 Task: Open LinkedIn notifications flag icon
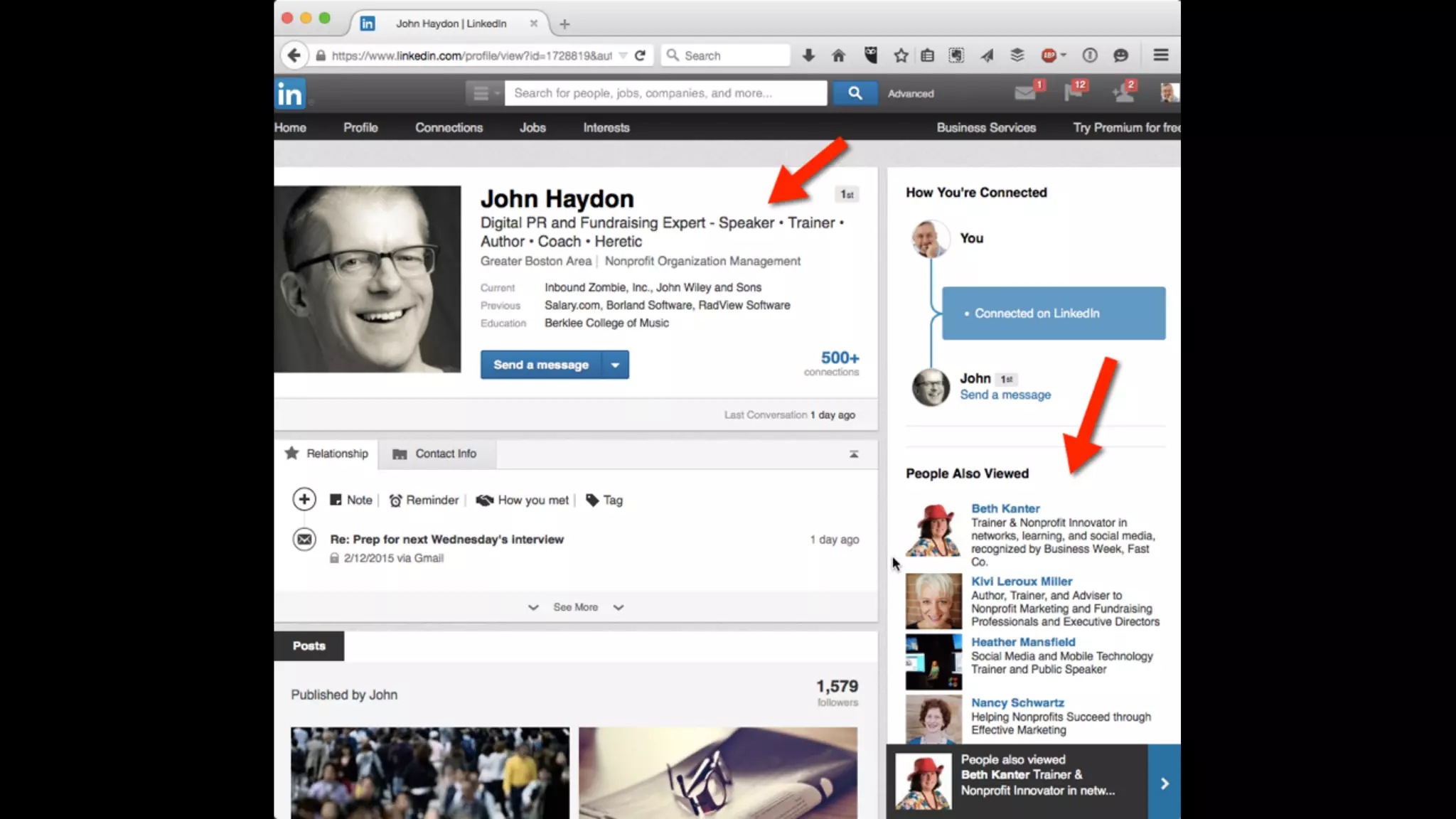[x=1073, y=93]
